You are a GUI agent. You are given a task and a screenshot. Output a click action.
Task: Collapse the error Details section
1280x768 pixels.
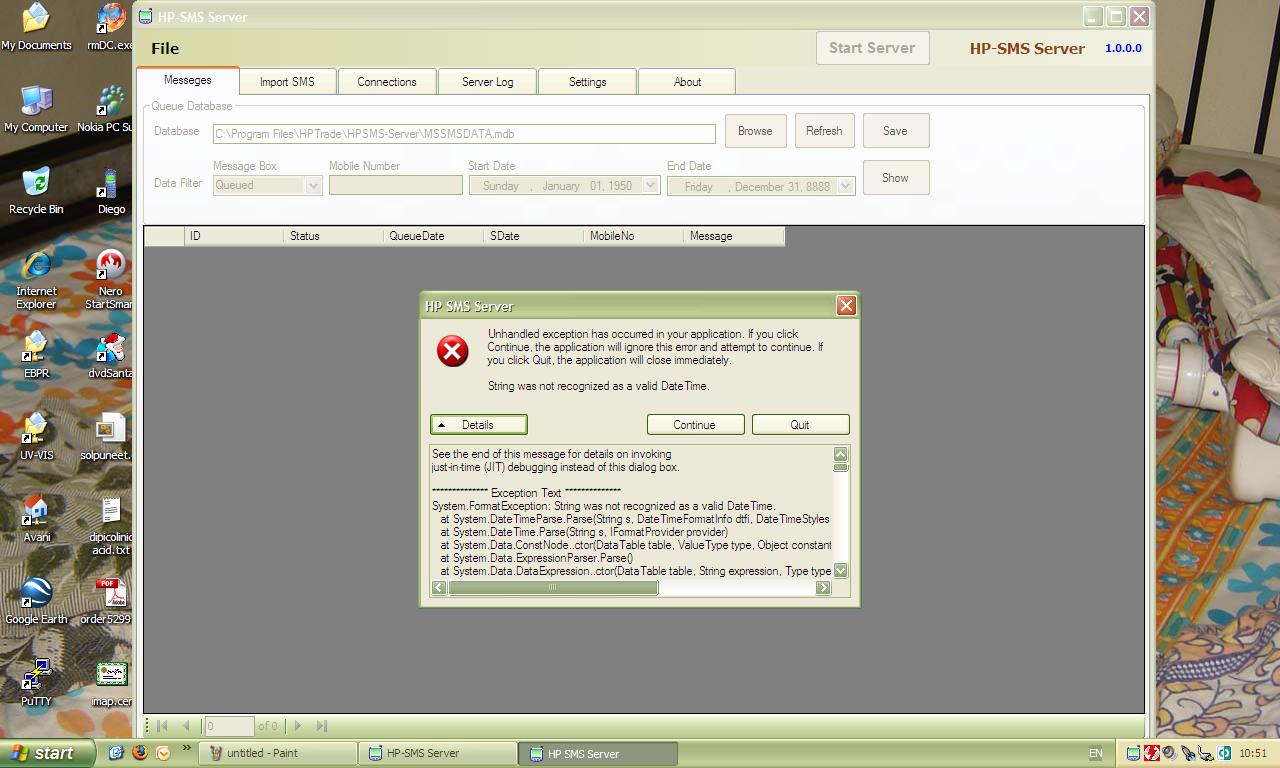478,425
